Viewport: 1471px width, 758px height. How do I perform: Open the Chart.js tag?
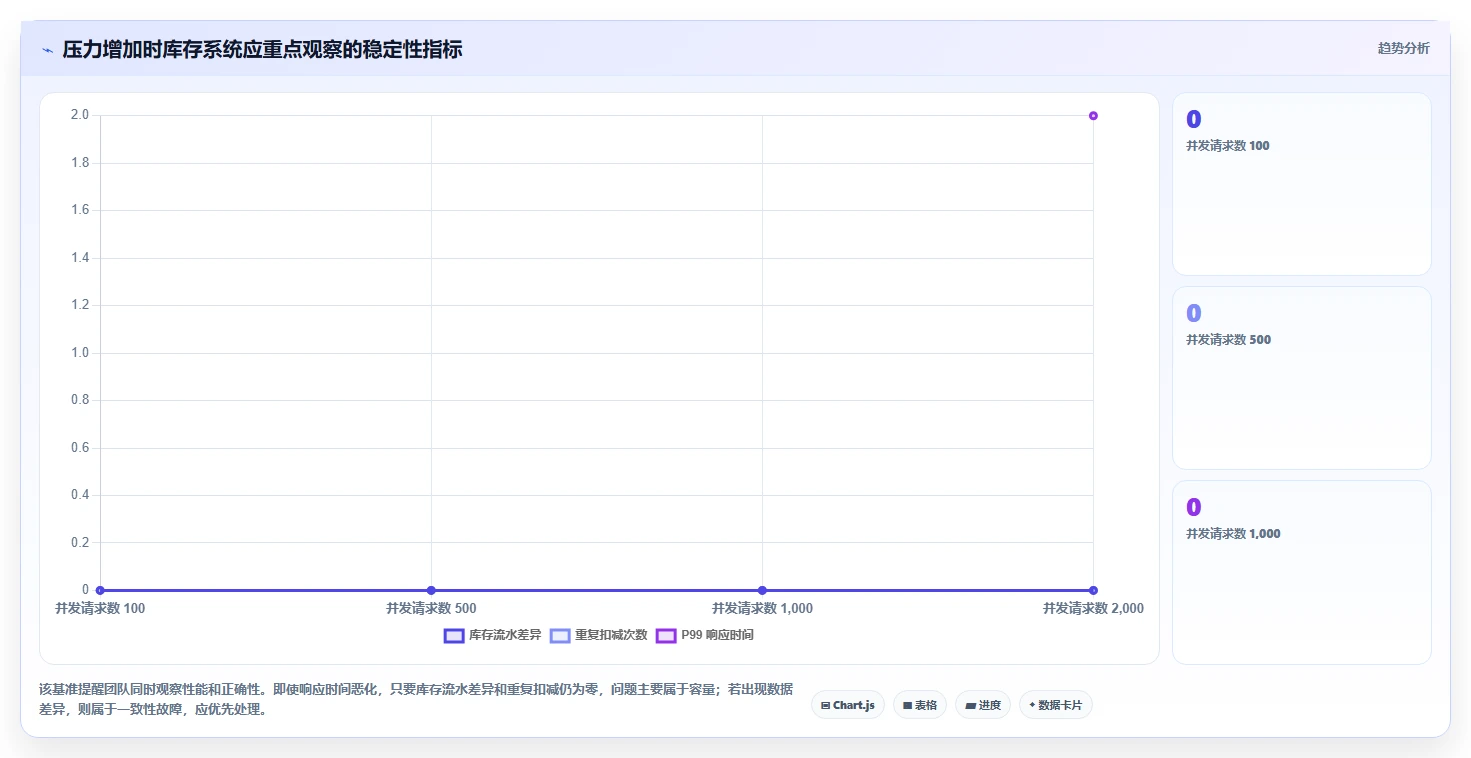[848, 705]
